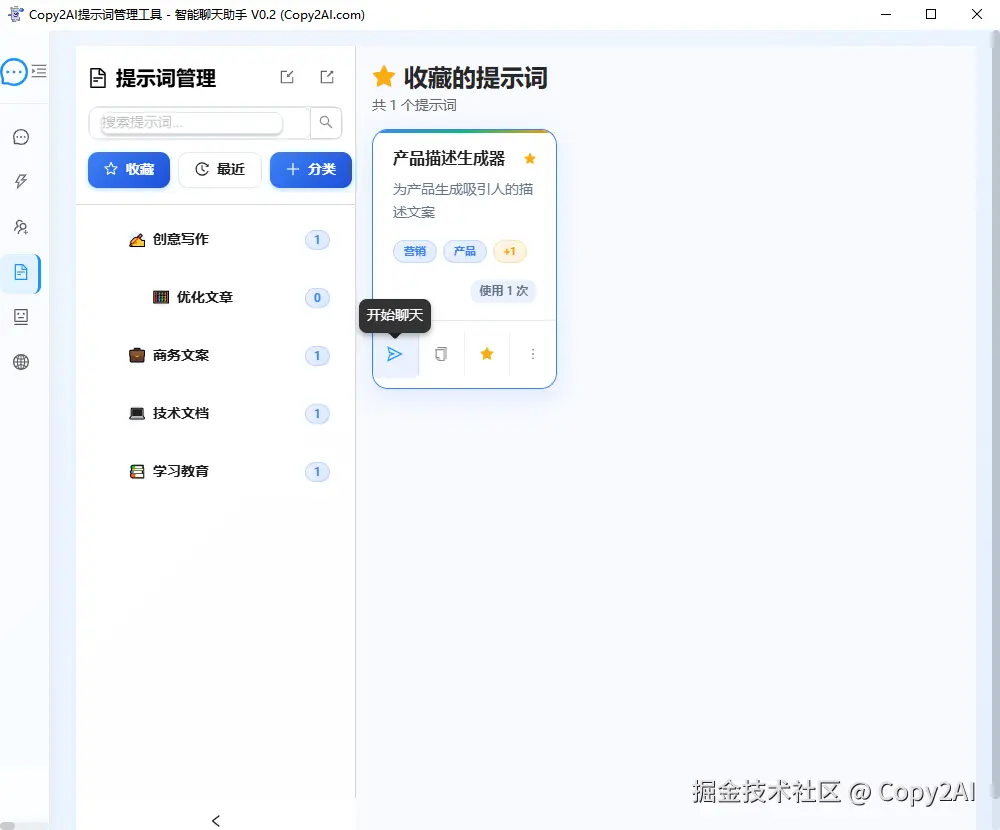Click the count badge of 学习教育
The image size is (1000, 830).
tap(317, 472)
